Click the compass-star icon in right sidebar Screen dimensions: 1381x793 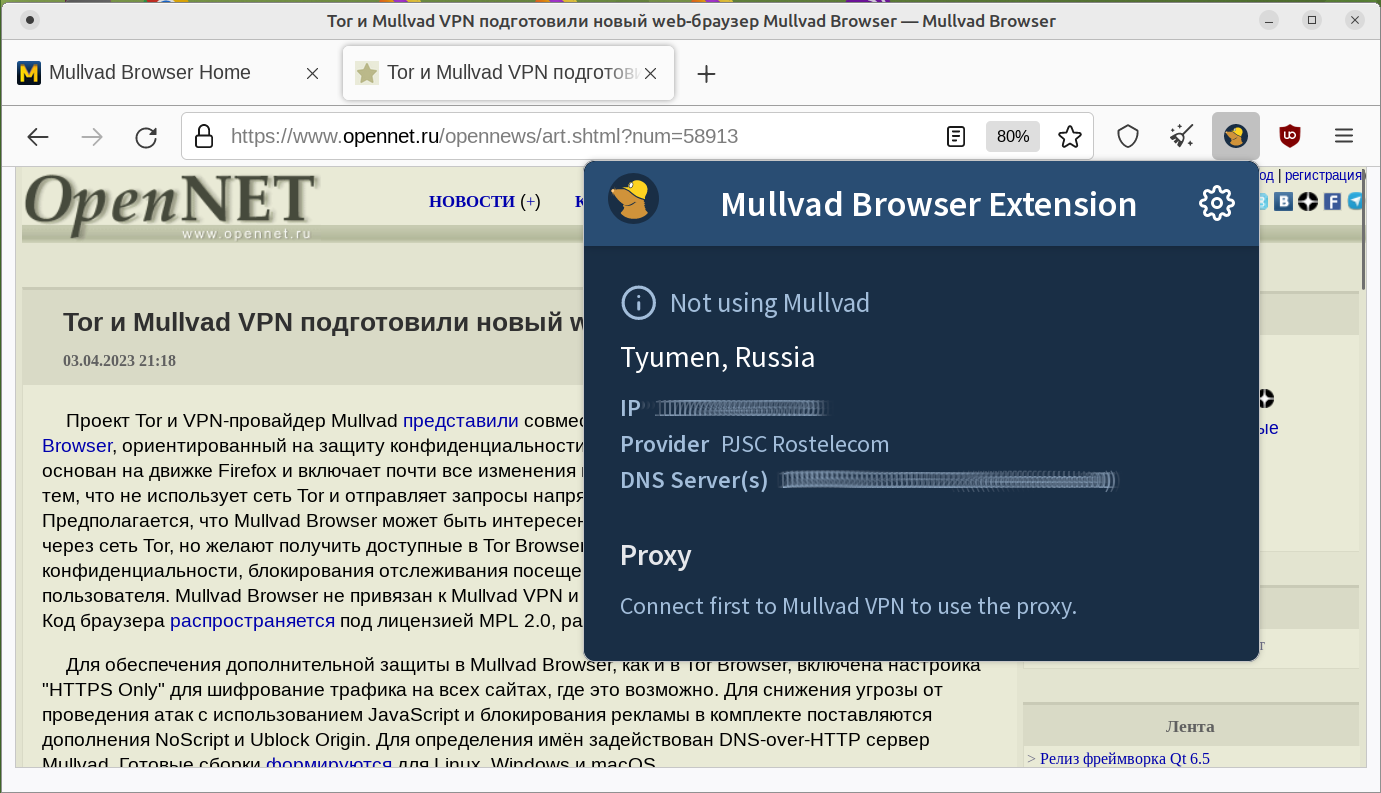coord(1267,398)
